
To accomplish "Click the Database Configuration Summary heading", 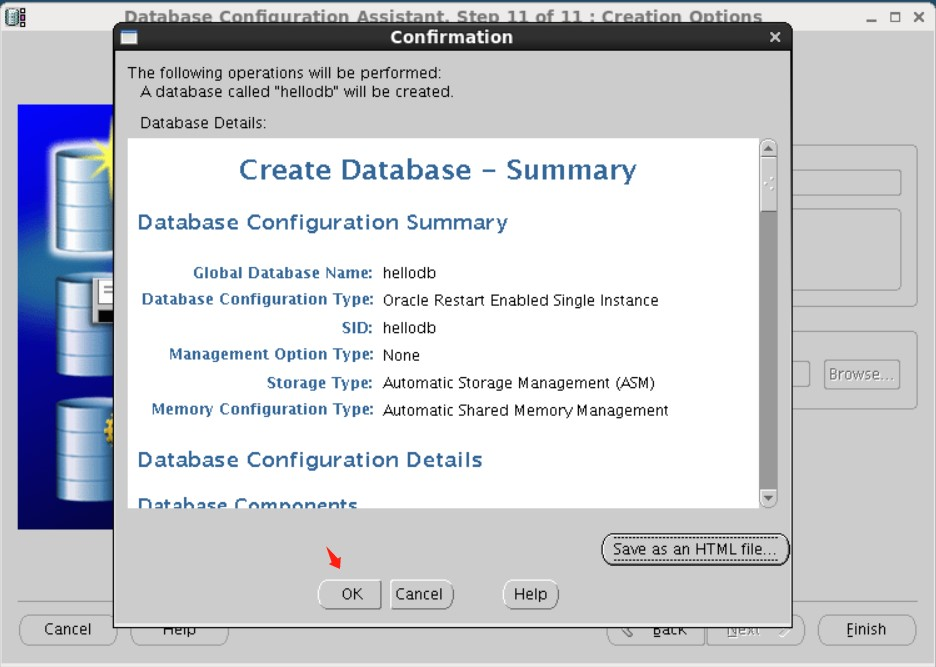I will (322, 222).
